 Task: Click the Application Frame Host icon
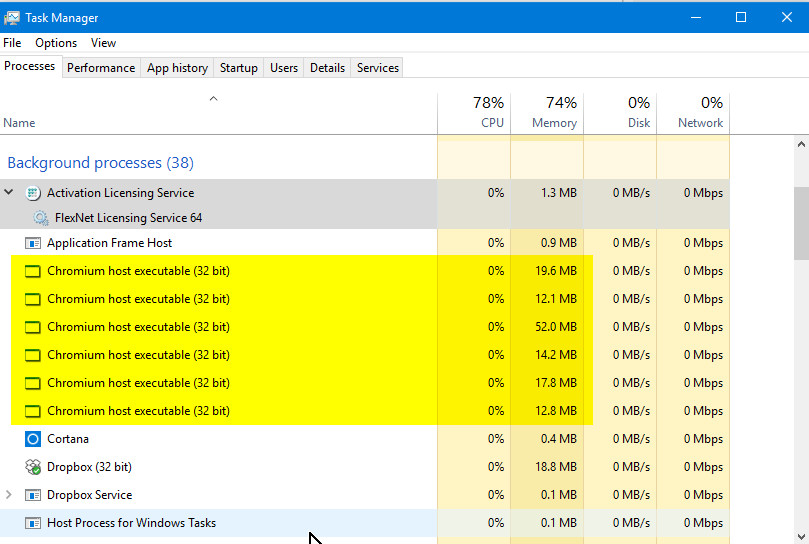click(x=33, y=243)
